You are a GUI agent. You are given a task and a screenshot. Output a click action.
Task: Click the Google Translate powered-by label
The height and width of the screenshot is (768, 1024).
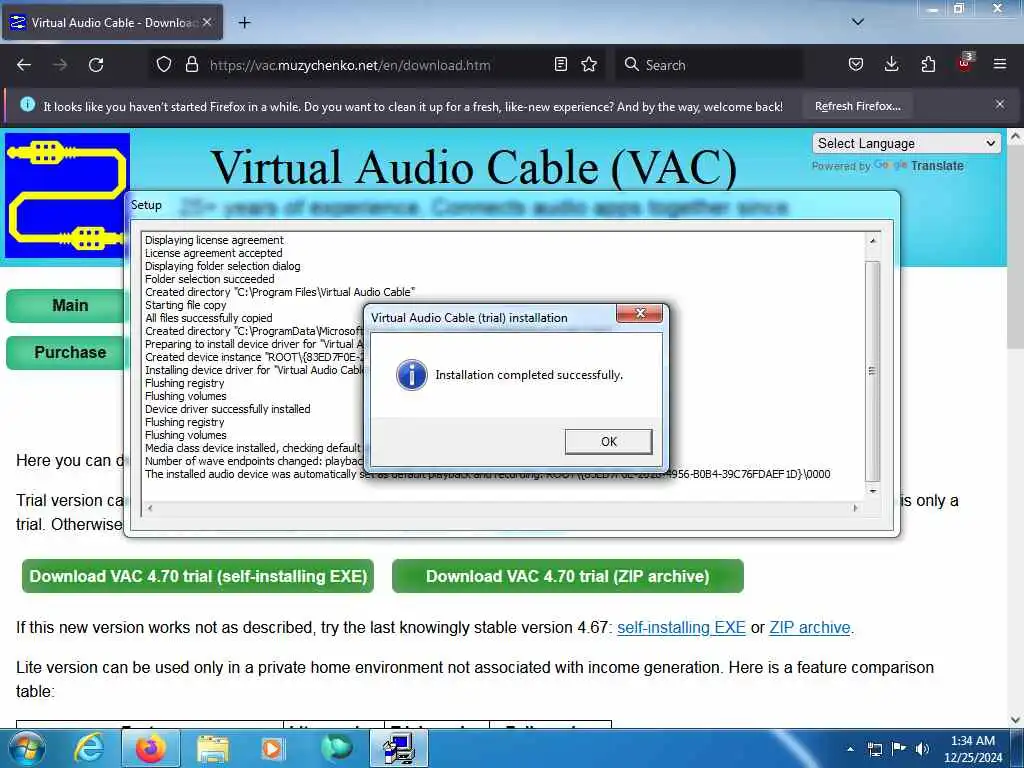[x=888, y=166]
